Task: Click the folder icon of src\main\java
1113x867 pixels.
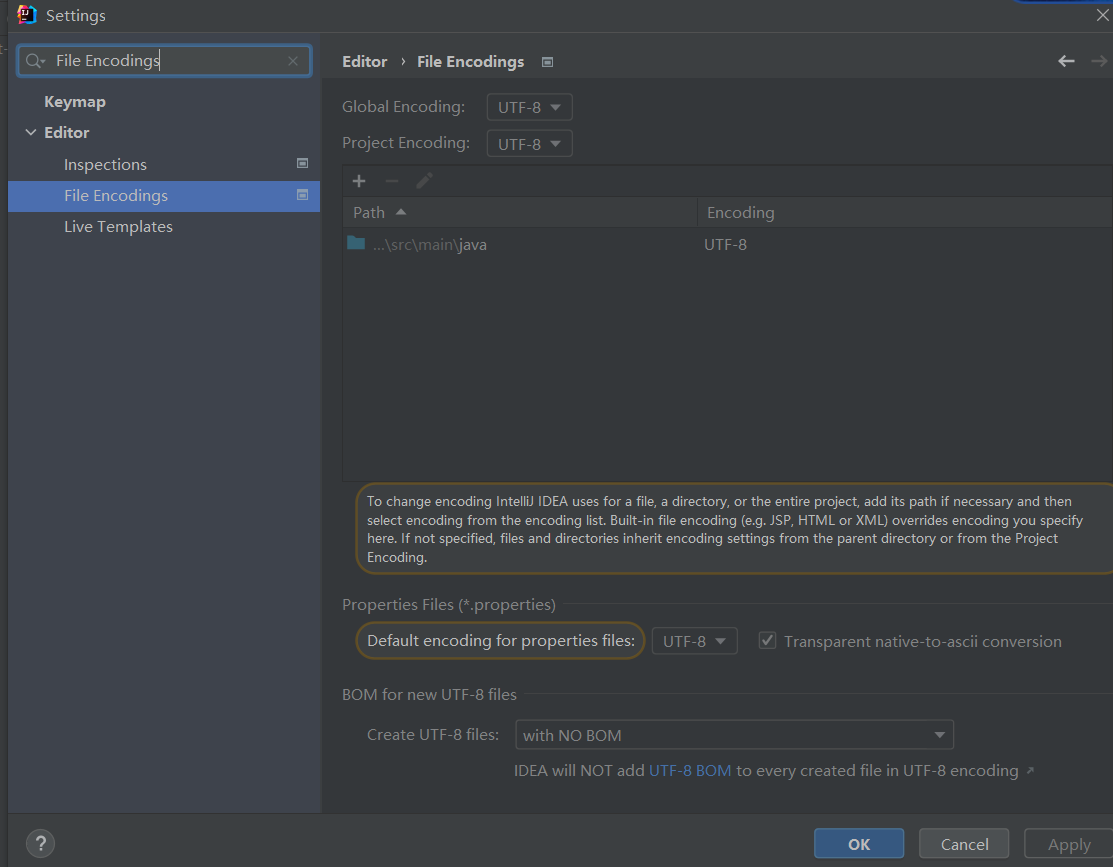Action: coord(356,244)
